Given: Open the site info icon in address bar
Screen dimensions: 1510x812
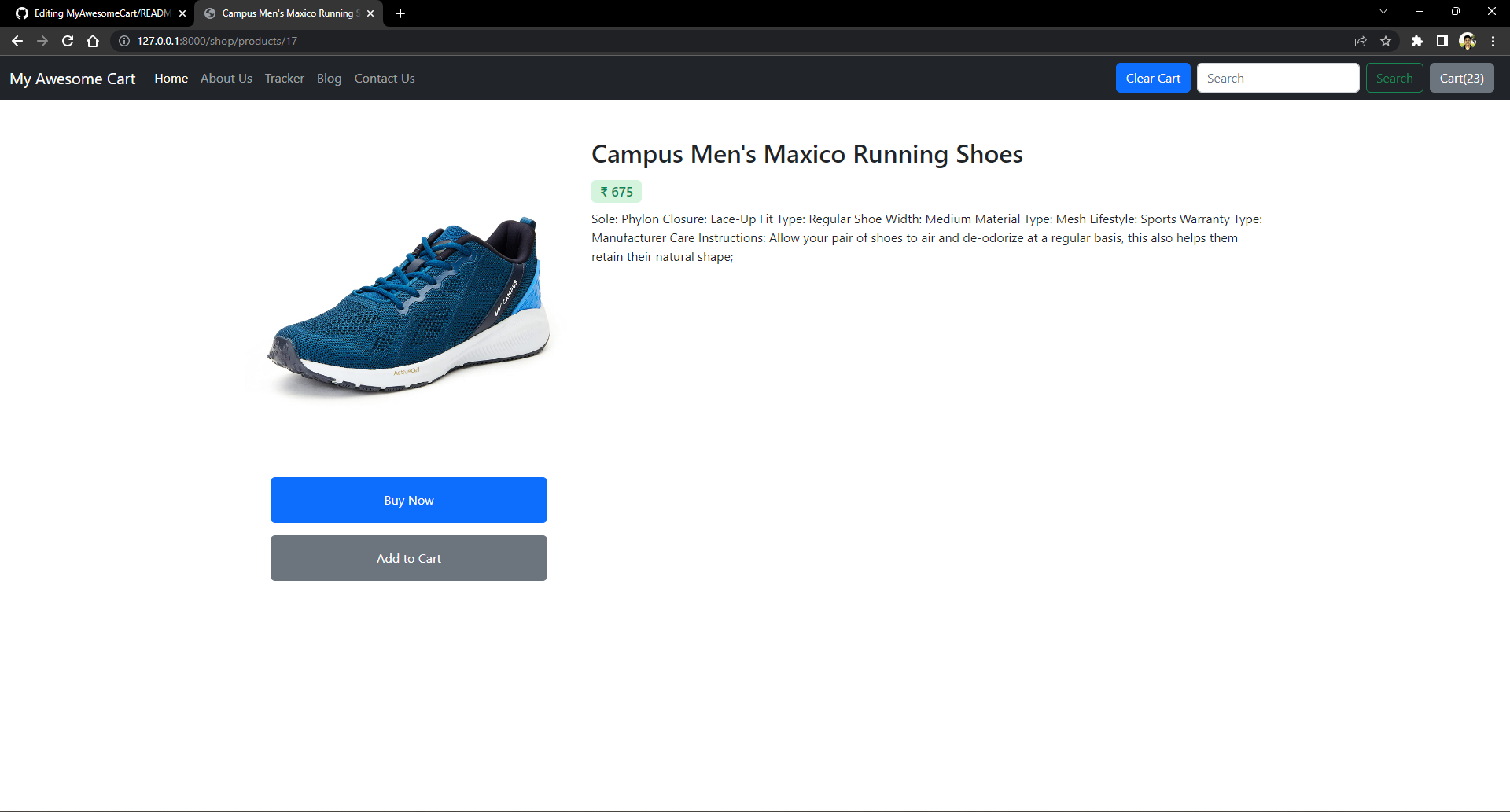Looking at the screenshot, I should (x=124, y=41).
